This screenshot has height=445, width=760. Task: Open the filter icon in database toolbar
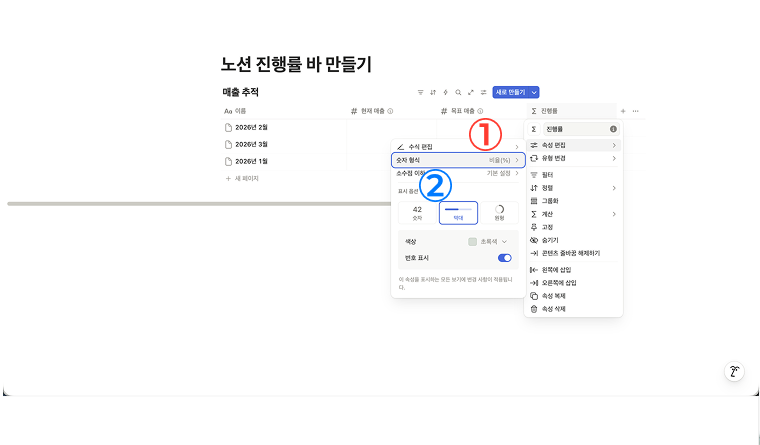click(420, 92)
